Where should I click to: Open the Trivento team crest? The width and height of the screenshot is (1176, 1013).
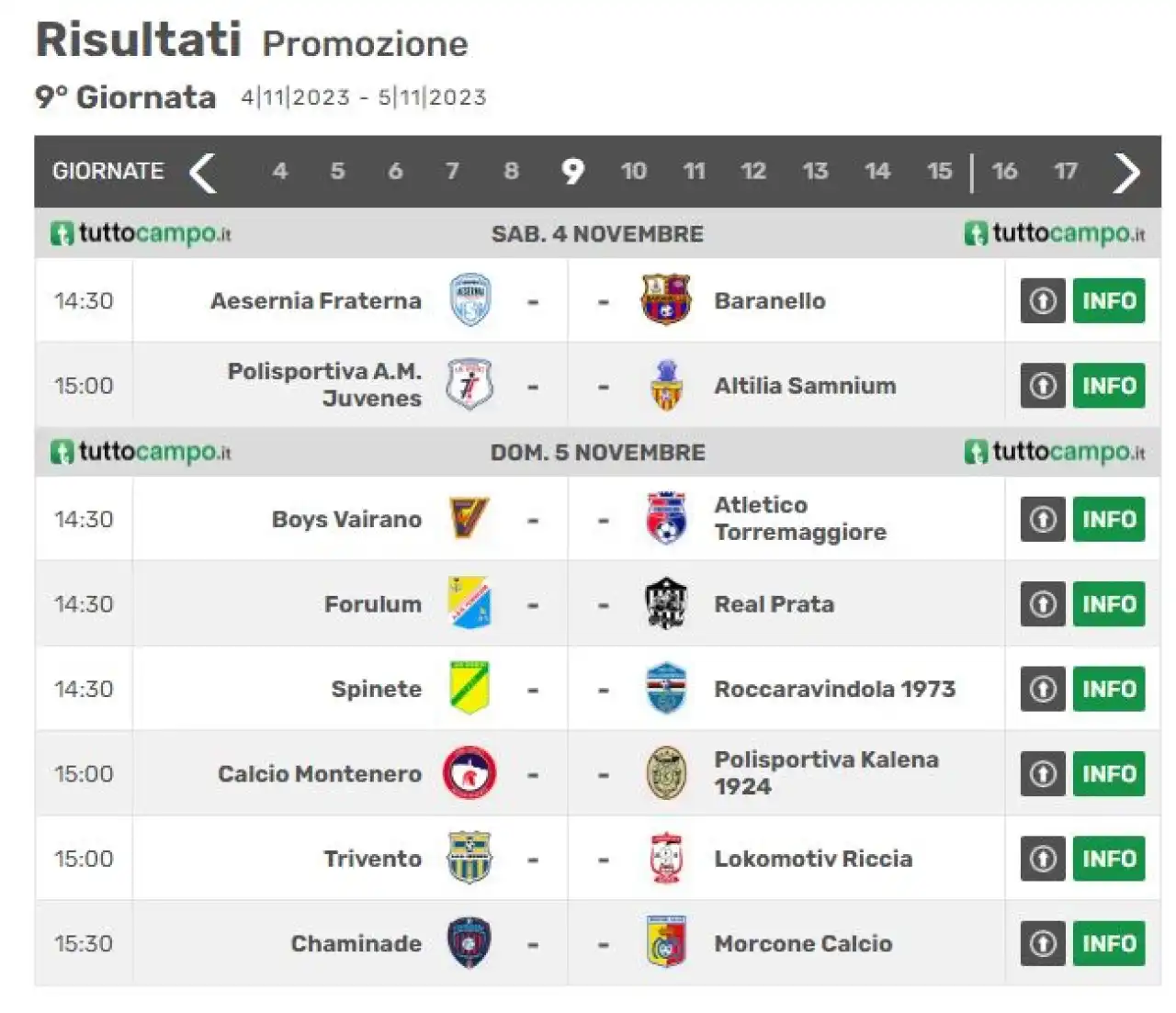pyautogui.click(x=469, y=858)
